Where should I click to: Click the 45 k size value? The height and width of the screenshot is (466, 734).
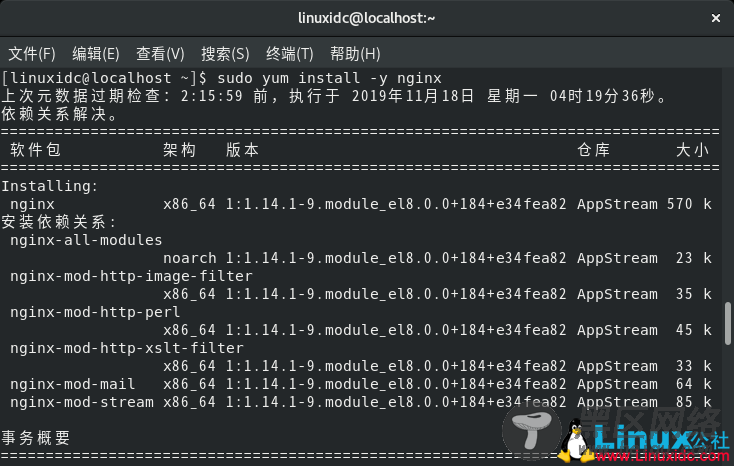693,330
